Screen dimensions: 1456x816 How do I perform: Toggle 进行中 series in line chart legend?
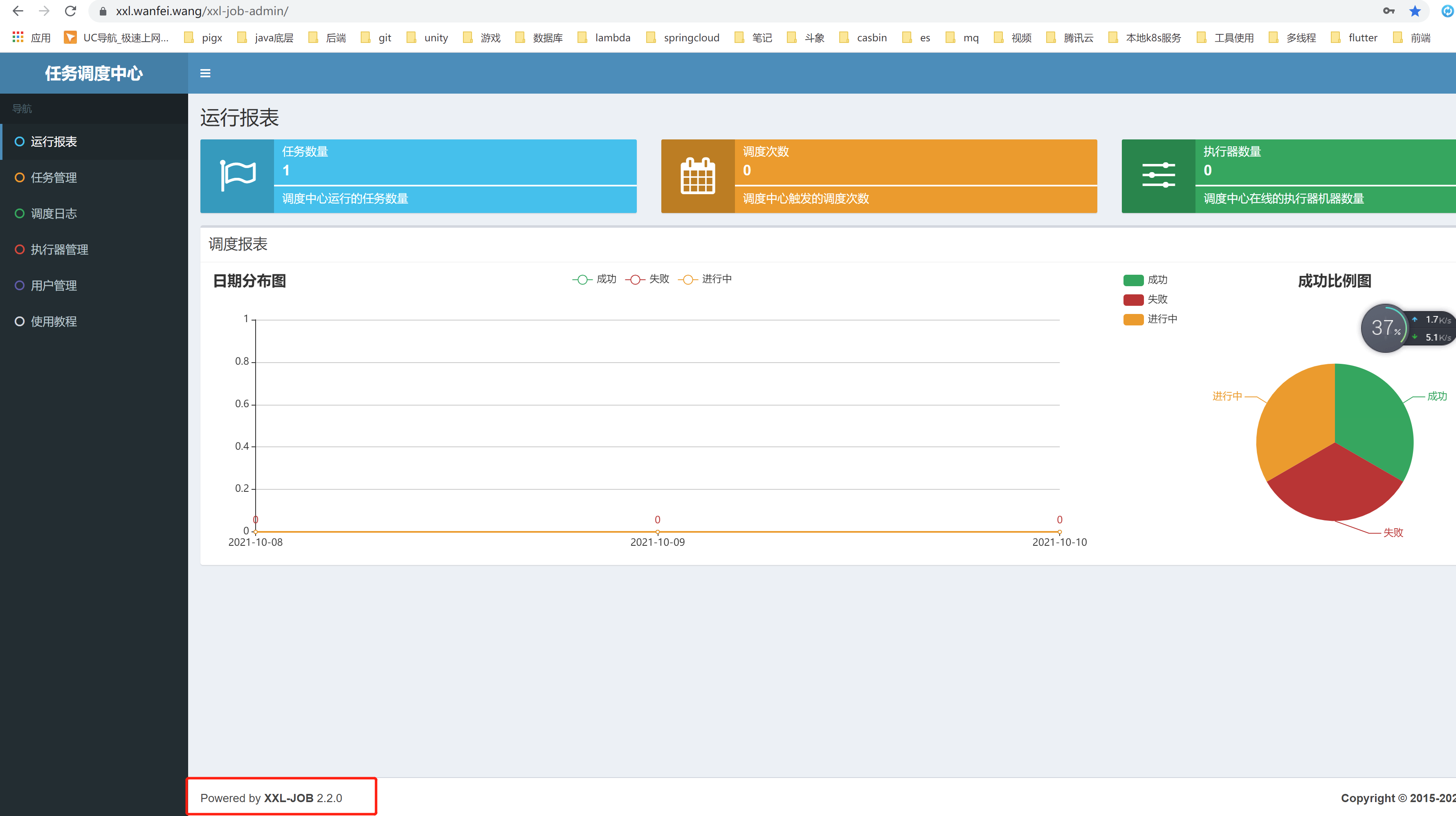click(x=704, y=279)
